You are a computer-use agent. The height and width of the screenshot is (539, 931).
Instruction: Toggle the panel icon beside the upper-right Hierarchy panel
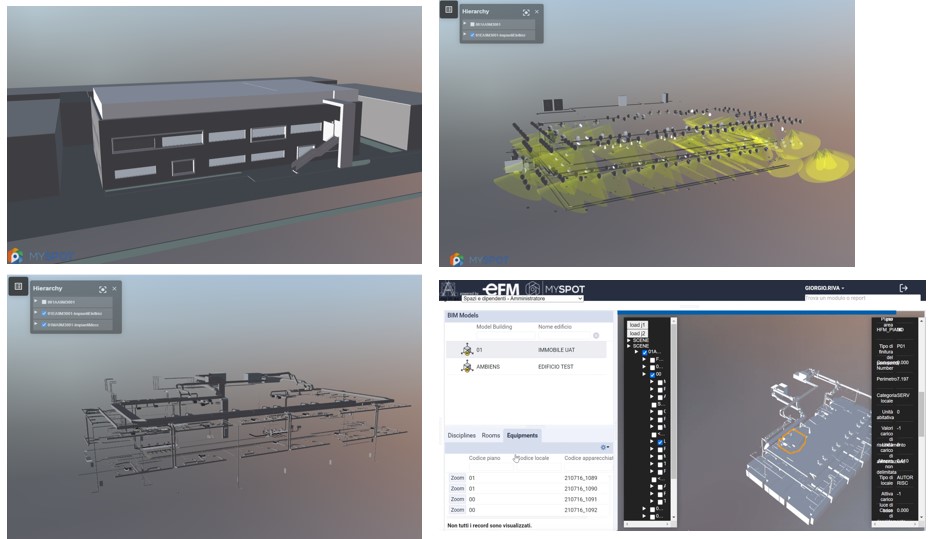point(448,9)
